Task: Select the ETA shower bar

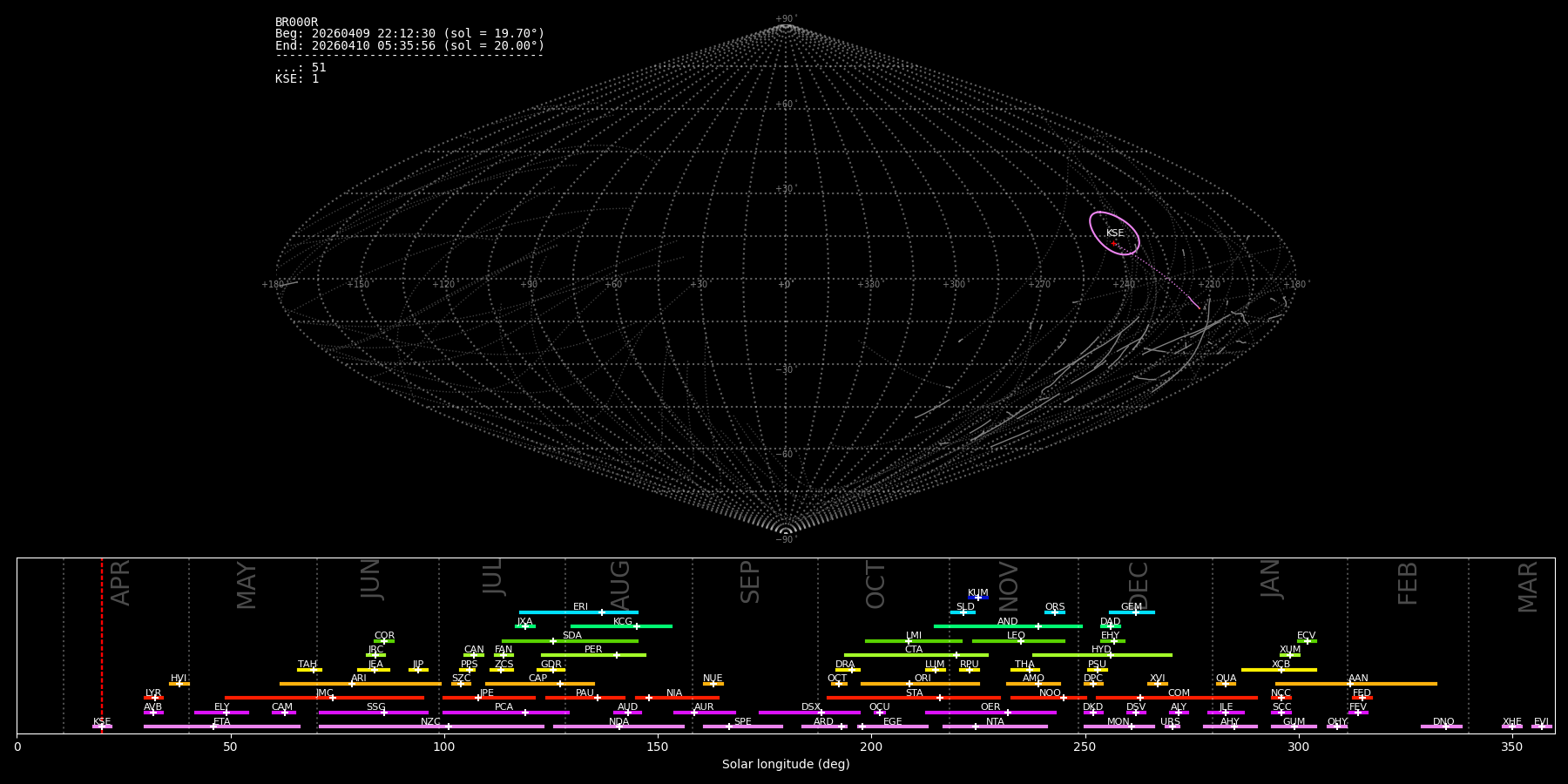Action: tap(222, 727)
